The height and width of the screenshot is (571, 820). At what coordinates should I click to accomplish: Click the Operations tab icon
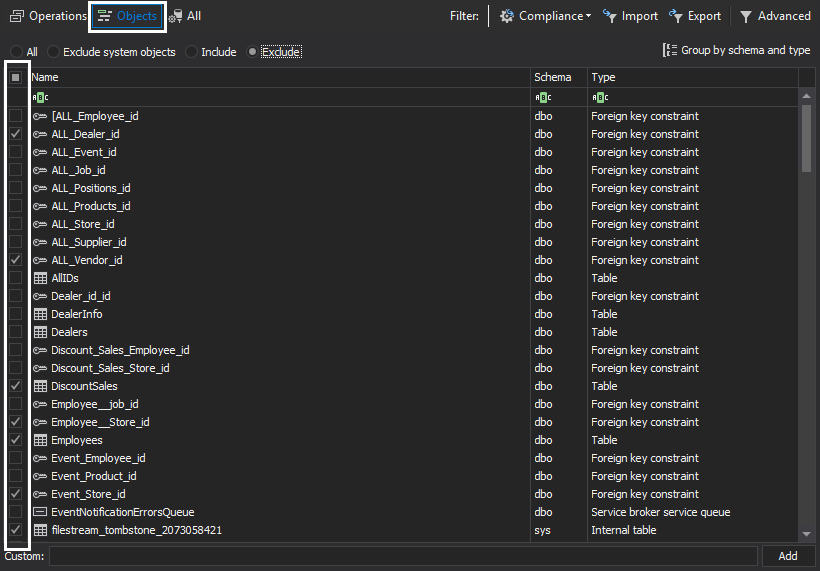coord(17,16)
